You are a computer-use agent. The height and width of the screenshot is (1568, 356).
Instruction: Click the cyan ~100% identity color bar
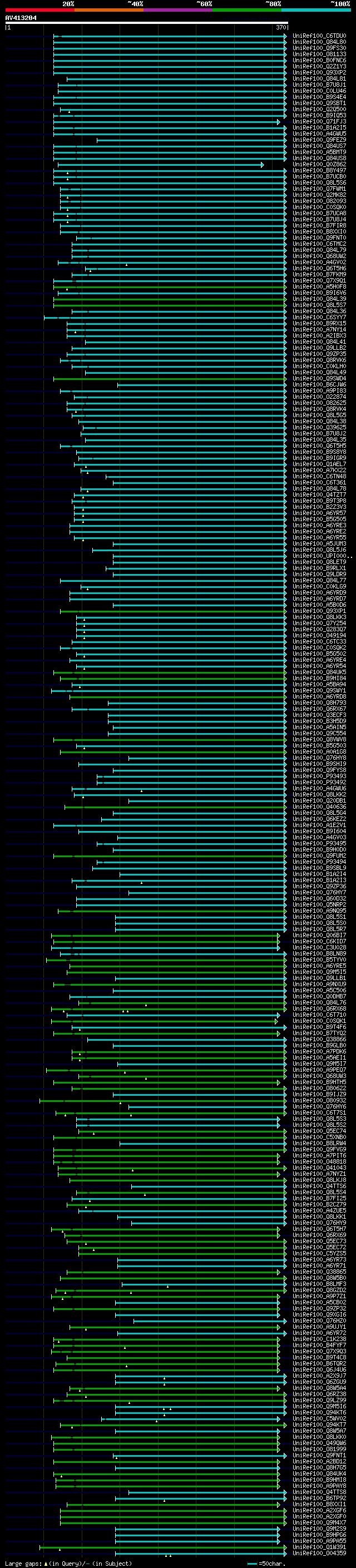tap(316, 10)
